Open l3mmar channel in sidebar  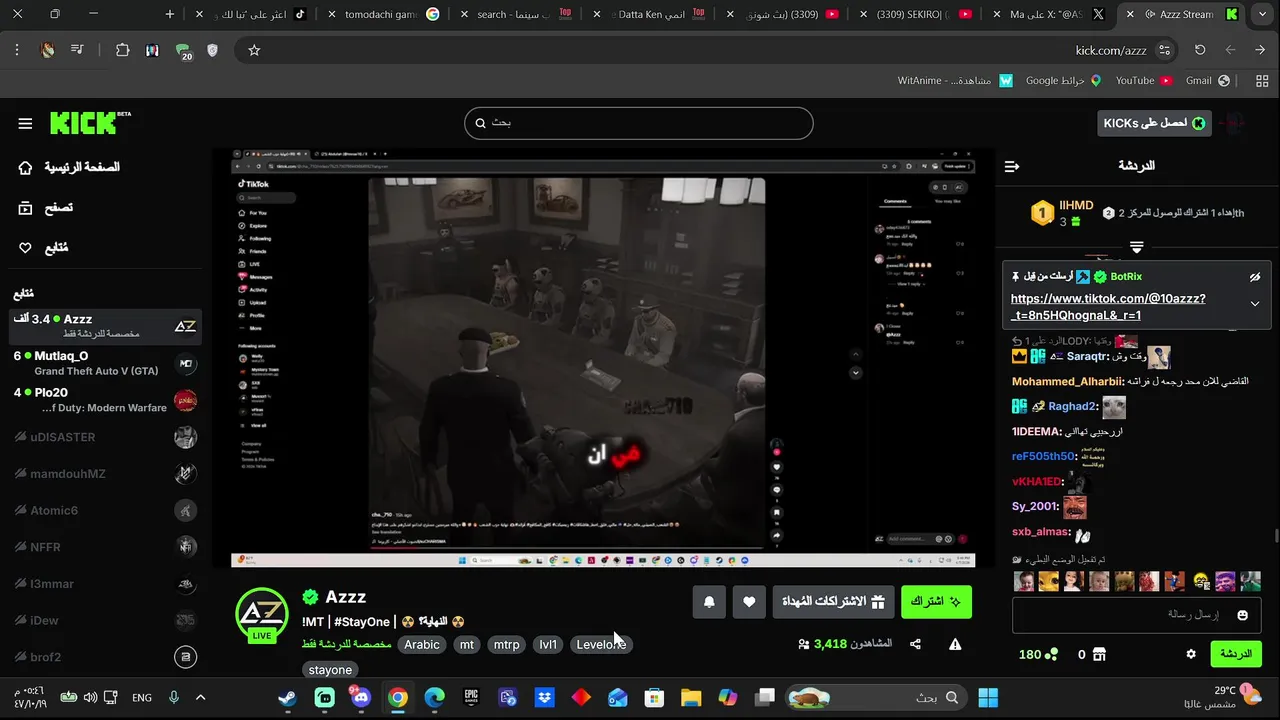[105, 584]
